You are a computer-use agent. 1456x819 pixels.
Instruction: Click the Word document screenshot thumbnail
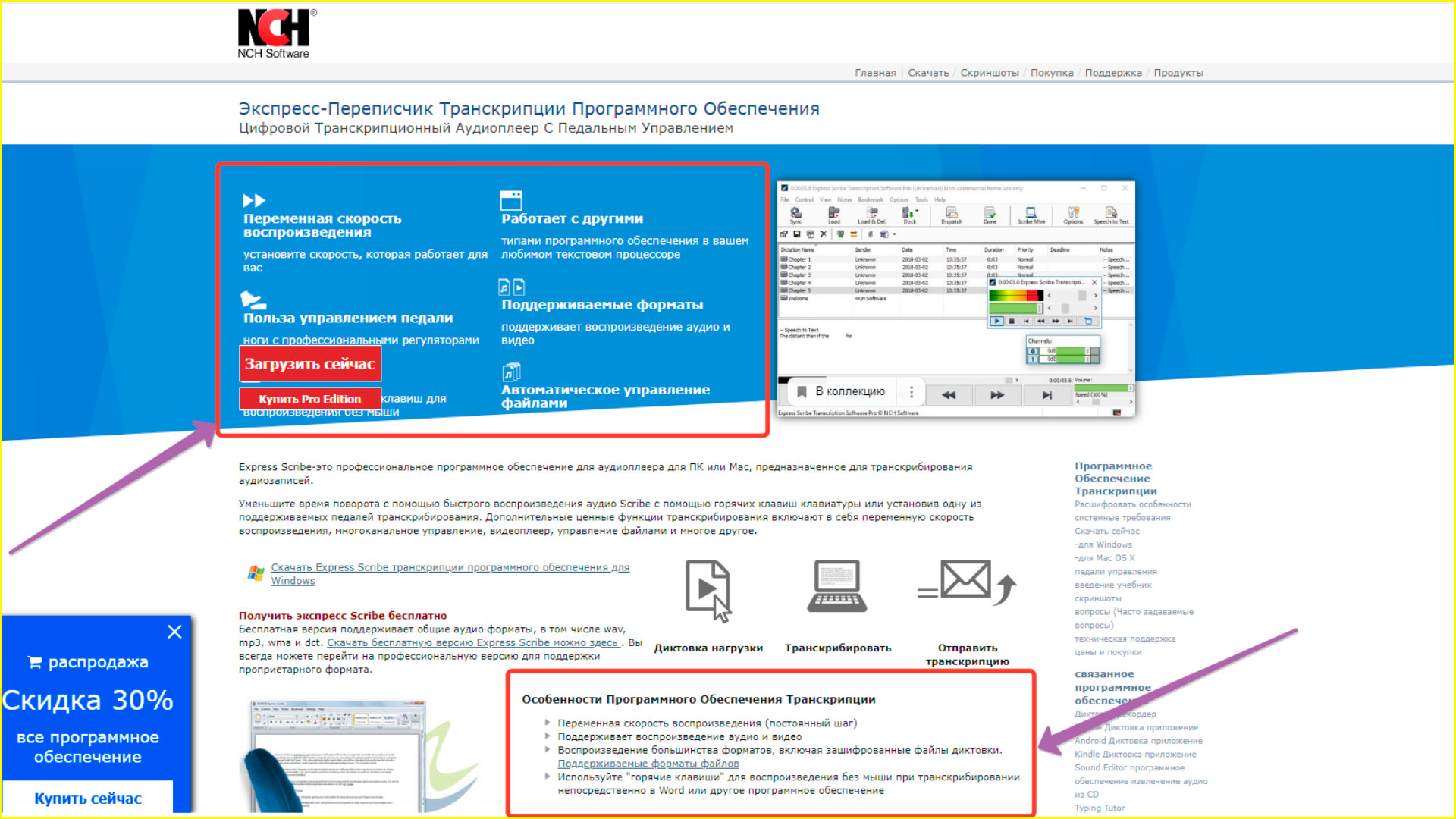click(x=337, y=756)
